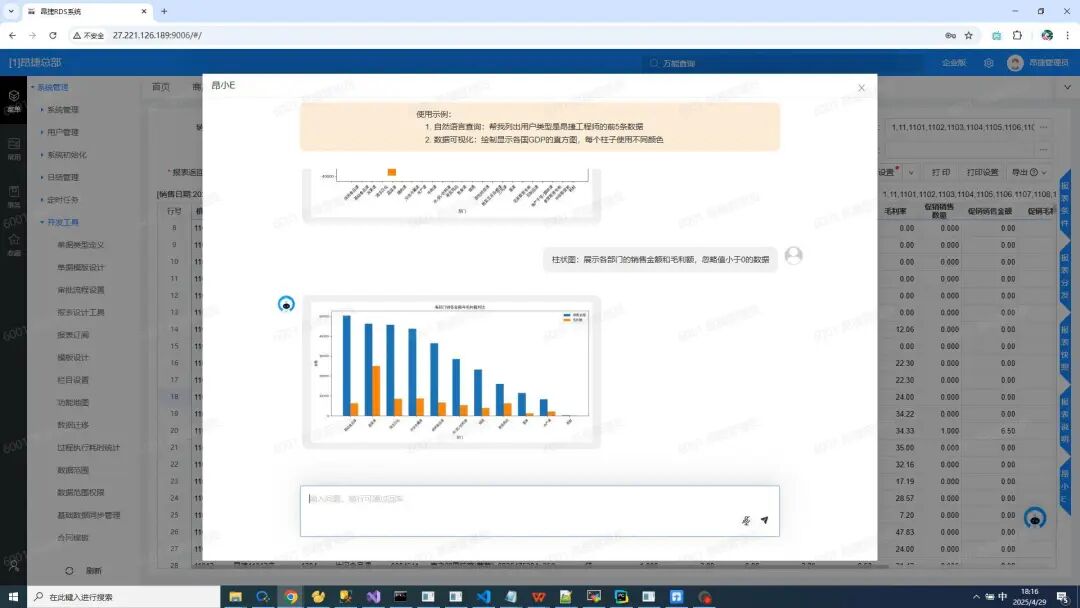The image size is (1080, 608).
Task: Click the voice input icon in chat box
Action: 746,521
